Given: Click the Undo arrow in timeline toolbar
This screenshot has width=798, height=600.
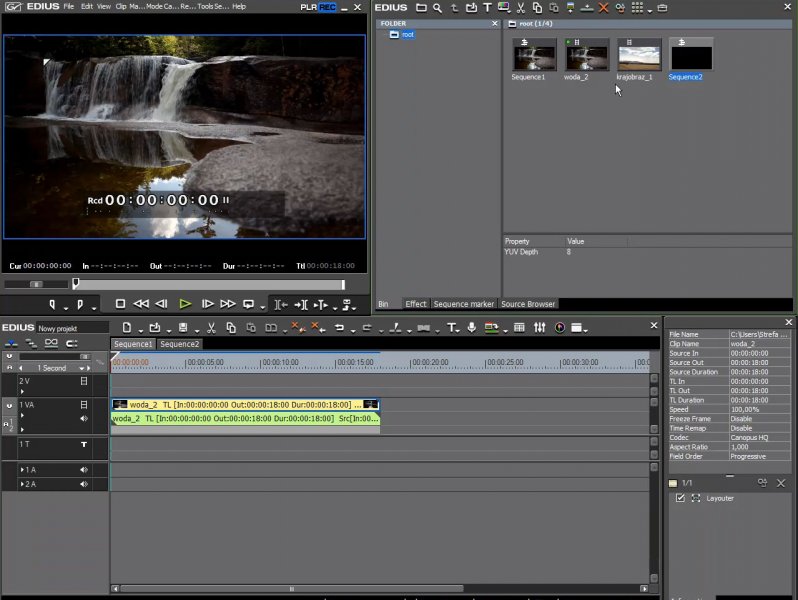Looking at the screenshot, I should (339, 328).
